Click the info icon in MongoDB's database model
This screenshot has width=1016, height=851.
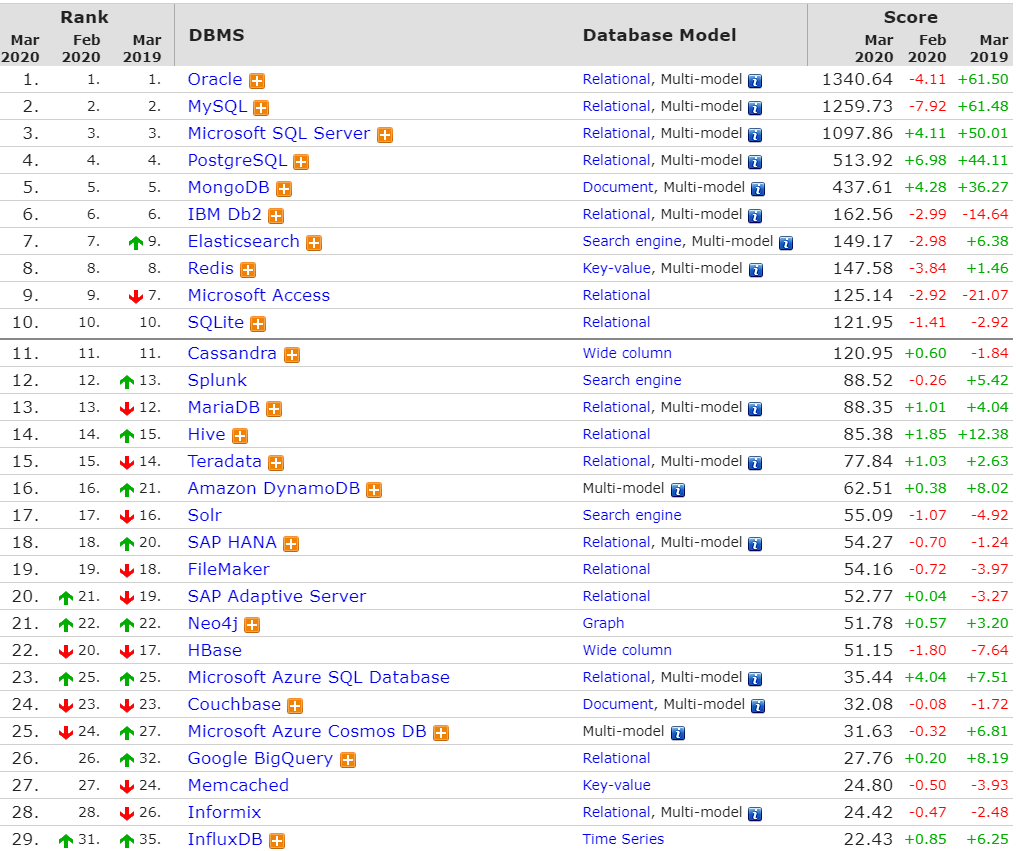(757, 189)
